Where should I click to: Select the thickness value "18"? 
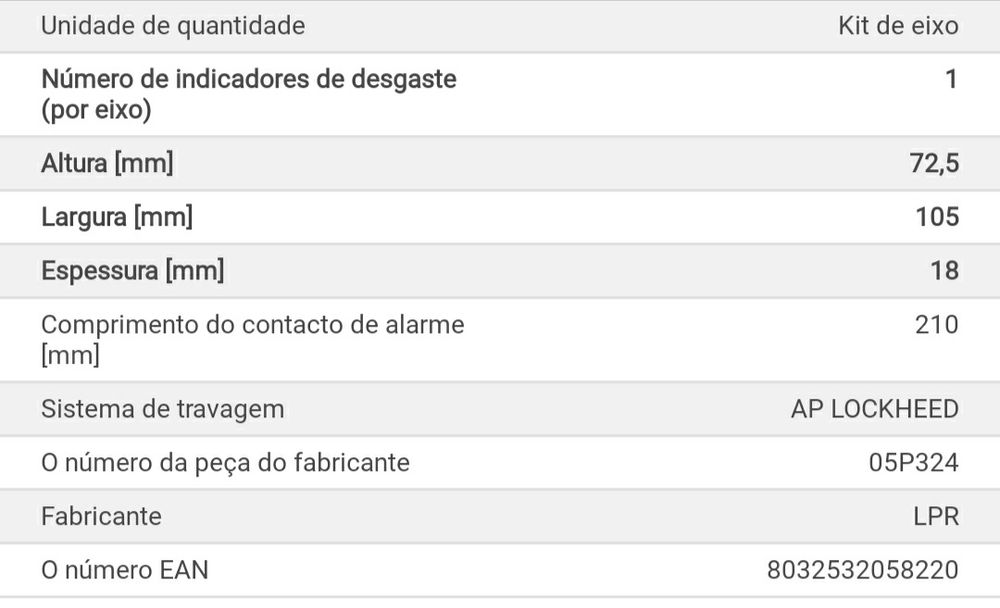coord(944,271)
